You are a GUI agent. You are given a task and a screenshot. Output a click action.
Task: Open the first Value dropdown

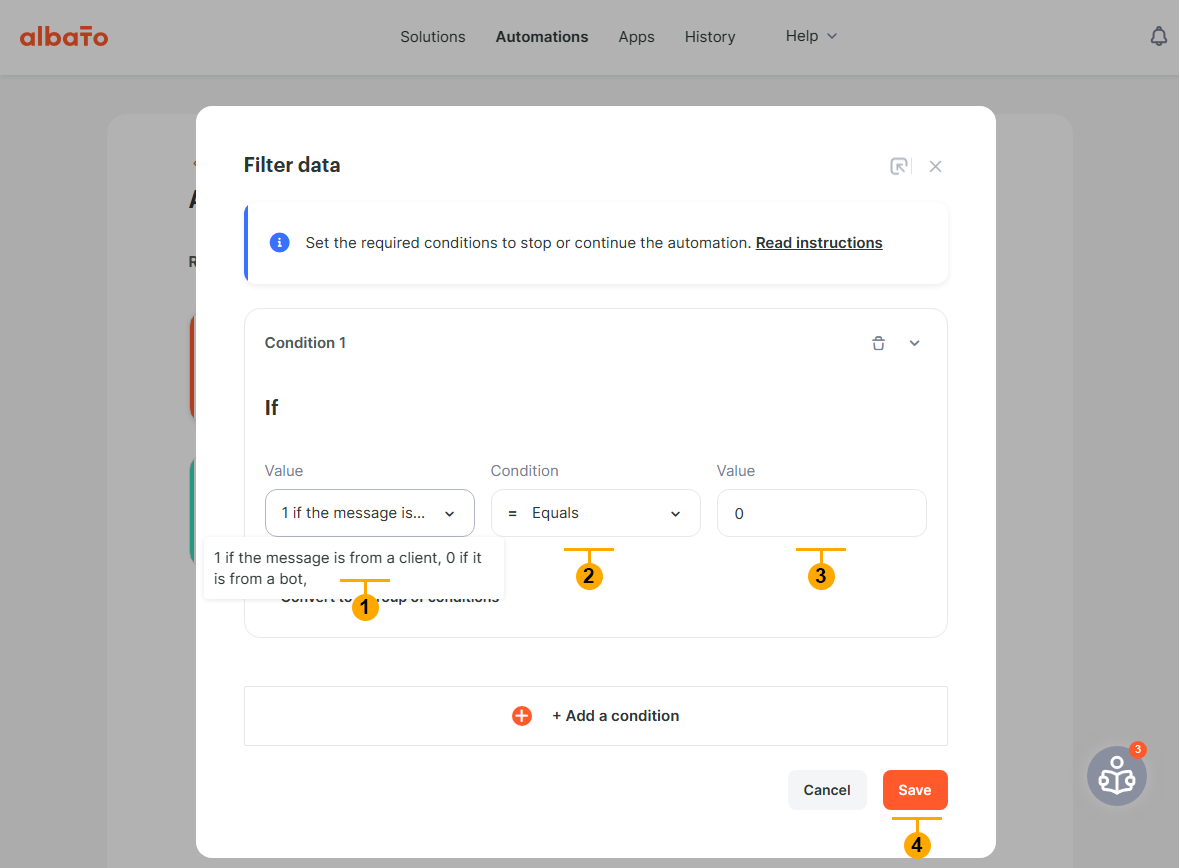(x=369, y=513)
